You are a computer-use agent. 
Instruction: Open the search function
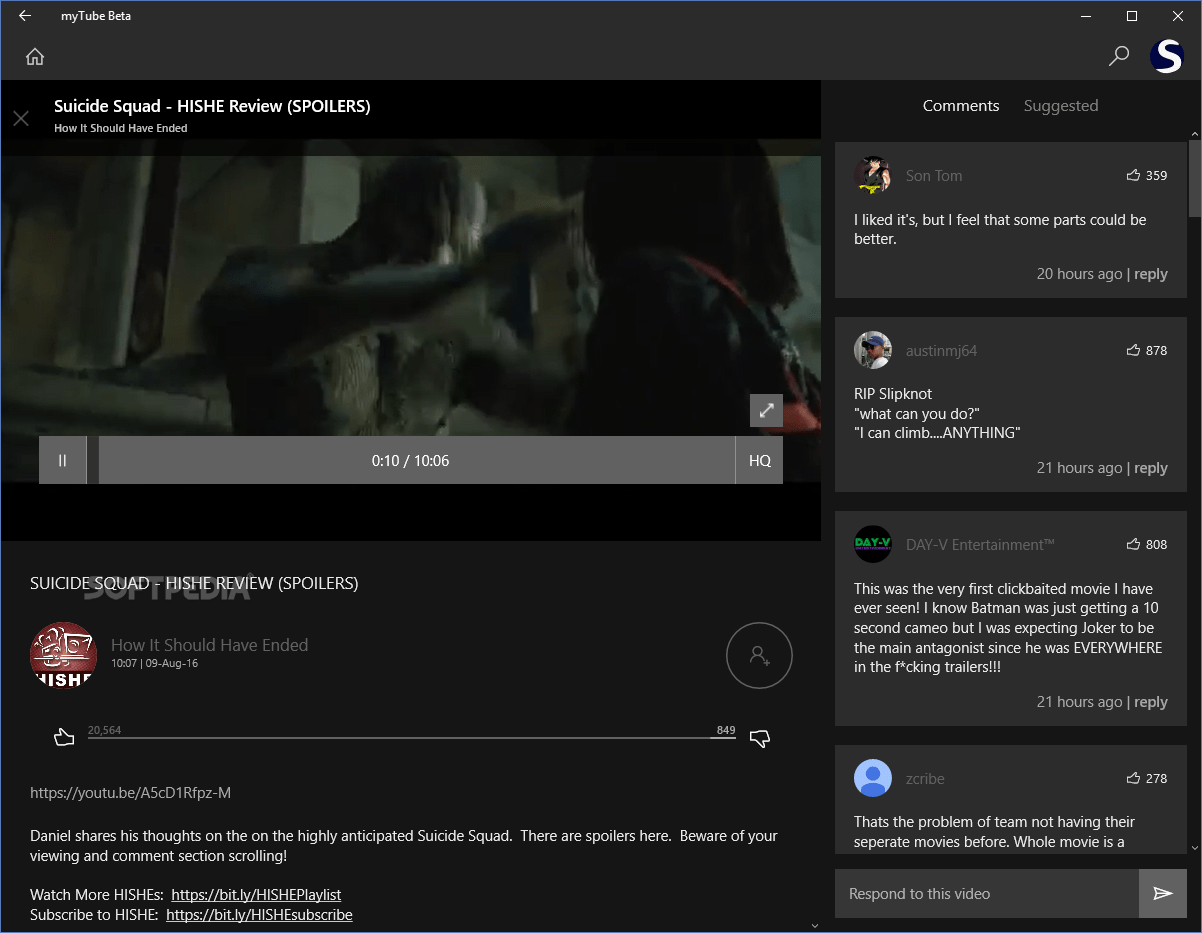click(x=1118, y=56)
